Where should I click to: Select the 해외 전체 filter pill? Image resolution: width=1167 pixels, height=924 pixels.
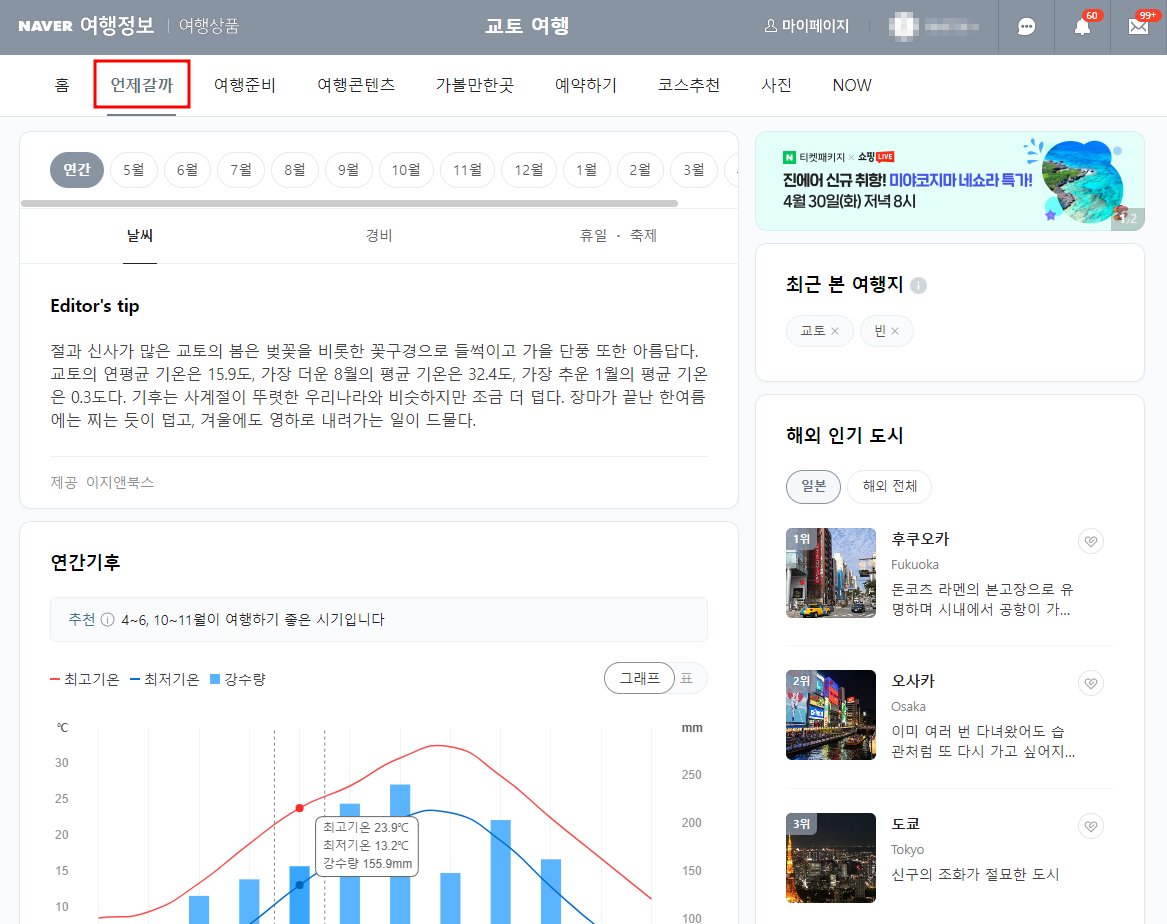point(889,487)
